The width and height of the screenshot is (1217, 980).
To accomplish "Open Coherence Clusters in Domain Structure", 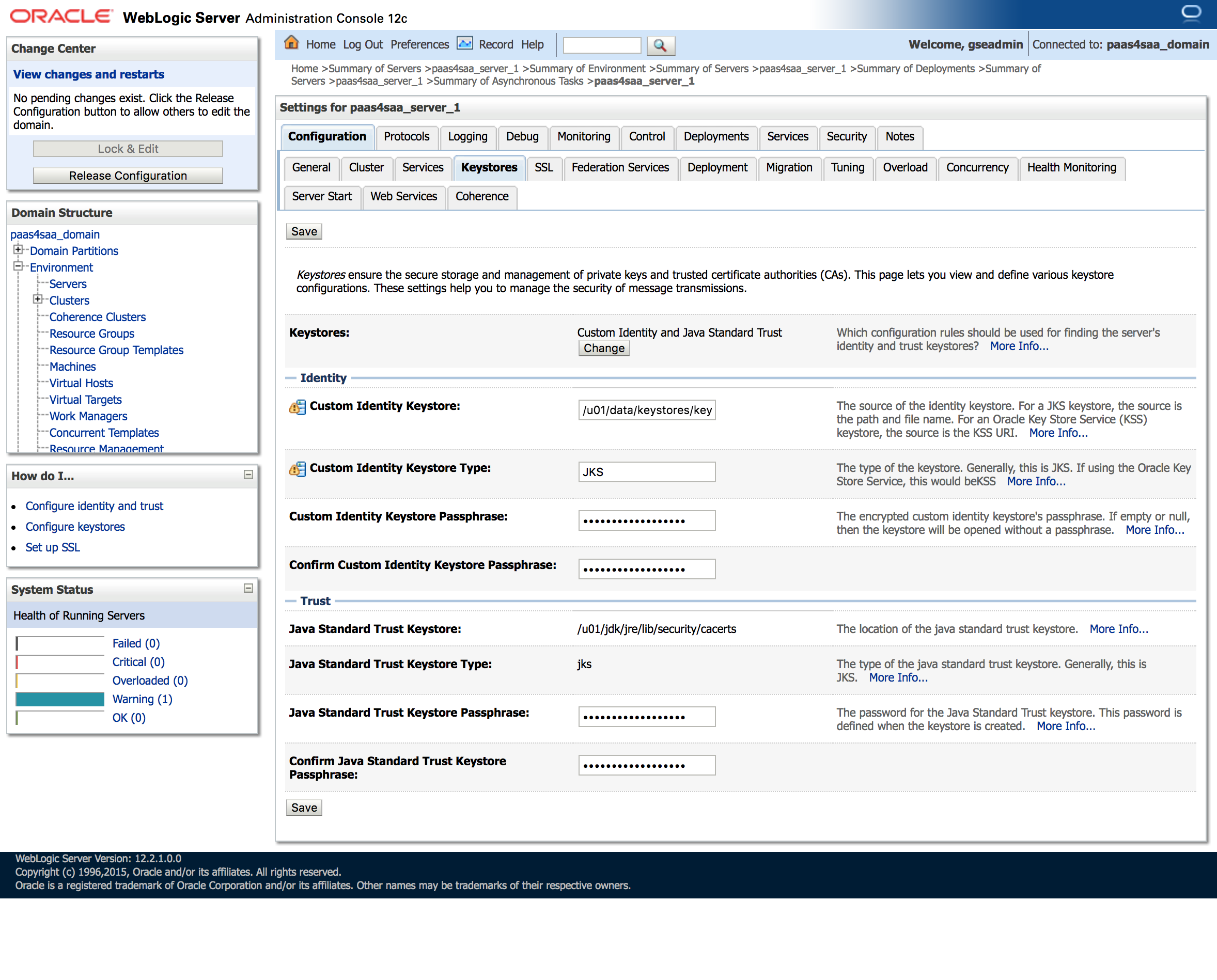I will point(97,317).
